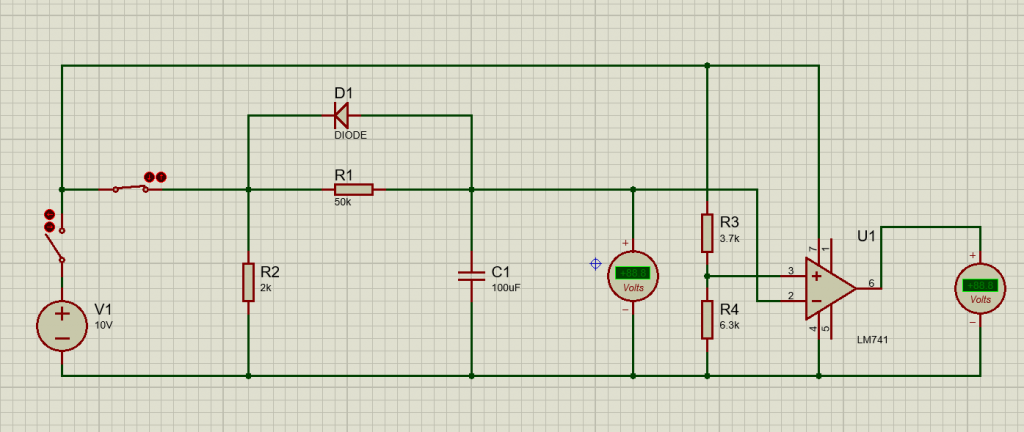This screenshot has height=432, width=1024.
Task: Select the D1 diode symbol
Action: 342,115
